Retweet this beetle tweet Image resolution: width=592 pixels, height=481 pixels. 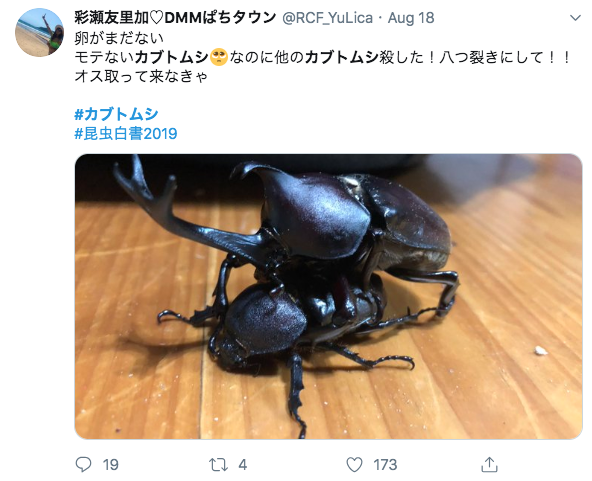219,464
